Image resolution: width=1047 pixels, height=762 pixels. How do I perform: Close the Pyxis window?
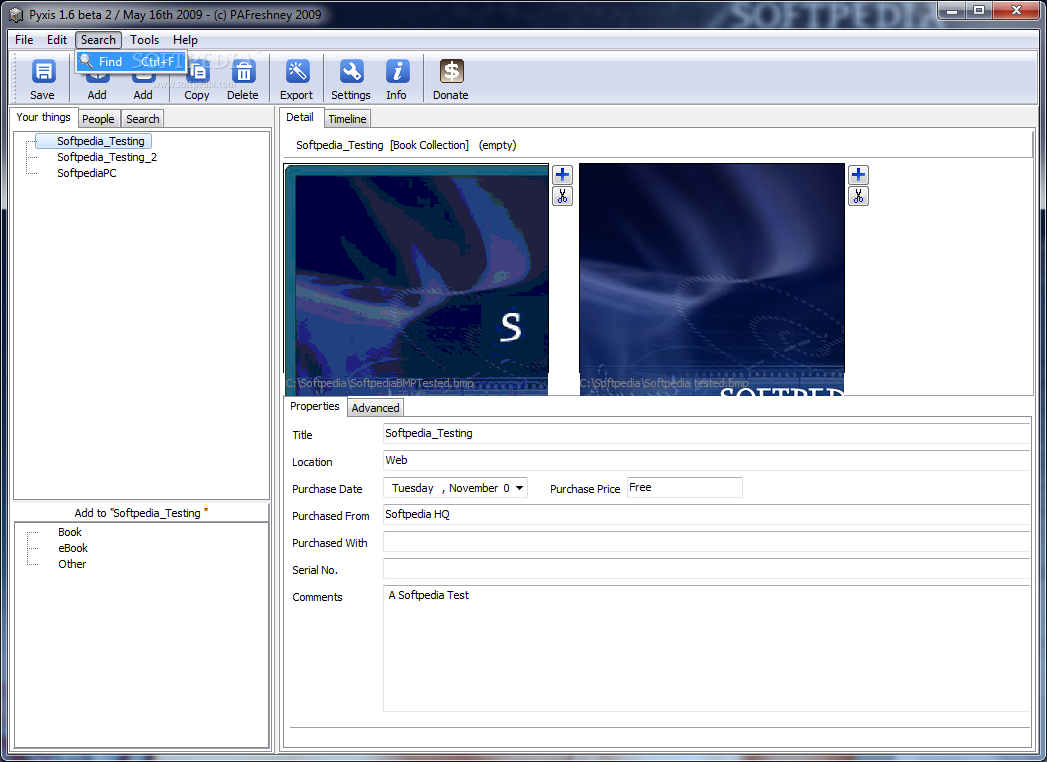point(1016,10)
